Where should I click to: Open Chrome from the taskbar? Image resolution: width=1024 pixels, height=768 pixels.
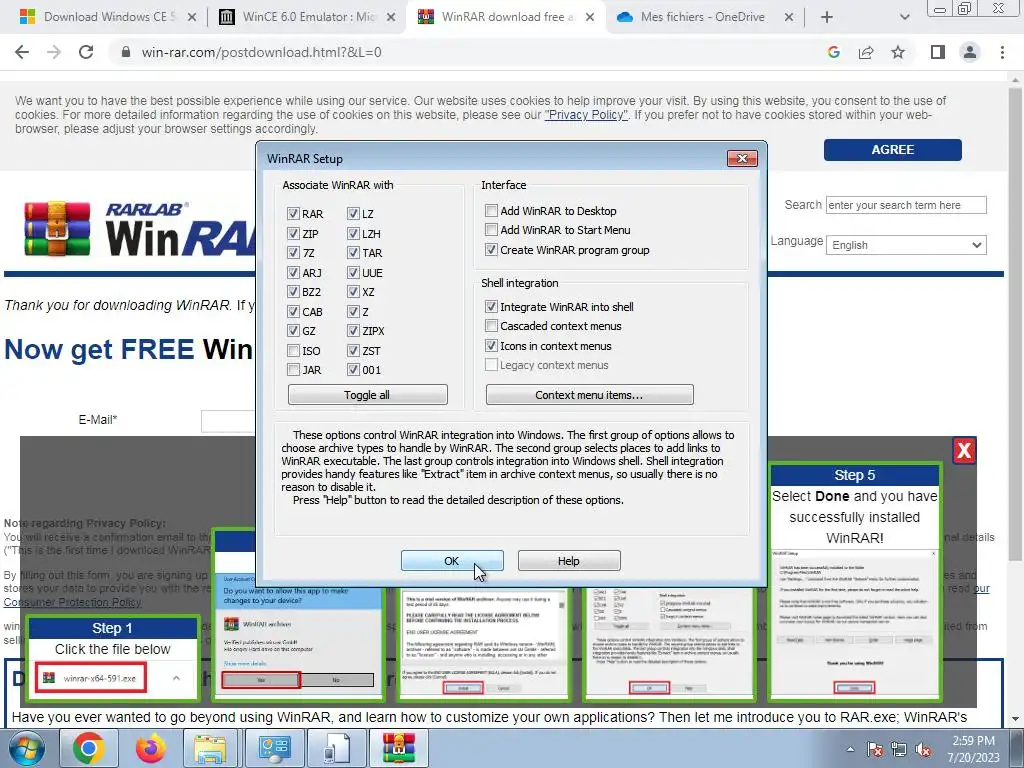pos(88,748)
